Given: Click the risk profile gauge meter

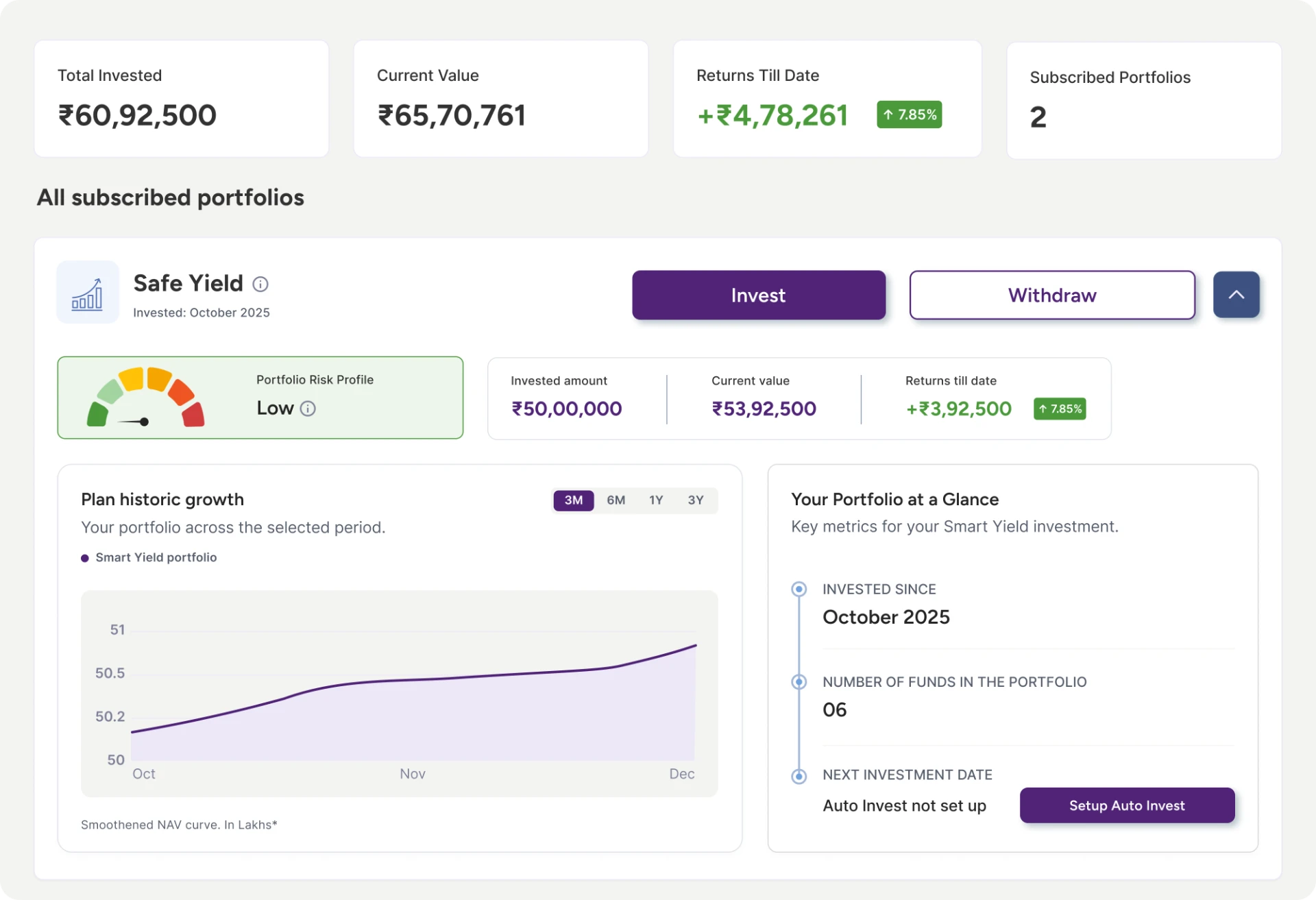Looking at the screenshot, I should point(145,398).
